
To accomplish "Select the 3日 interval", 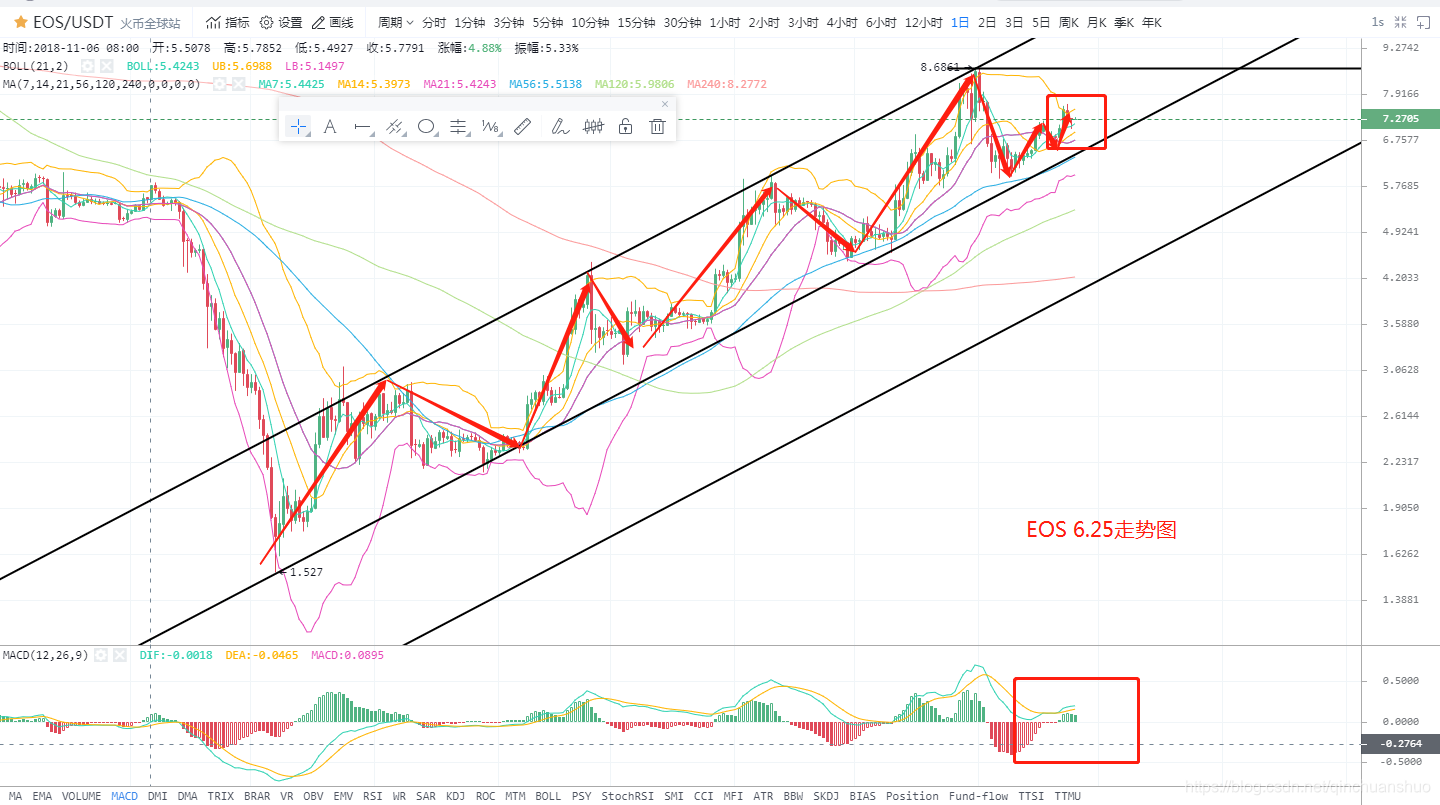I will coord(1014,22).
